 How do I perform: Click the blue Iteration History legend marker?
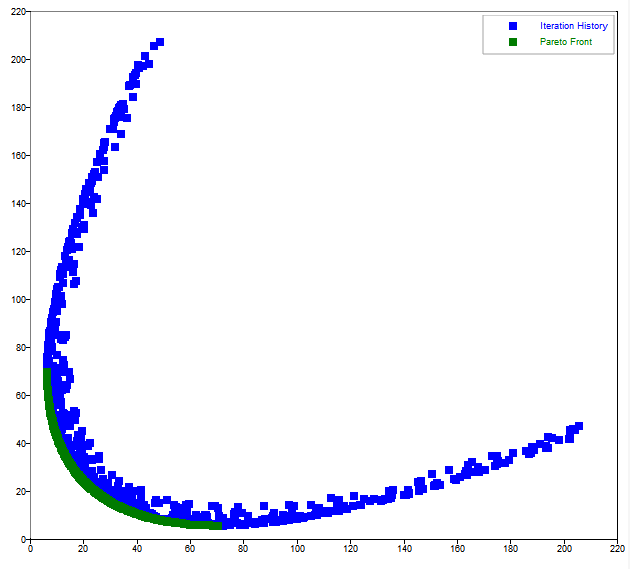click(513, 26)
